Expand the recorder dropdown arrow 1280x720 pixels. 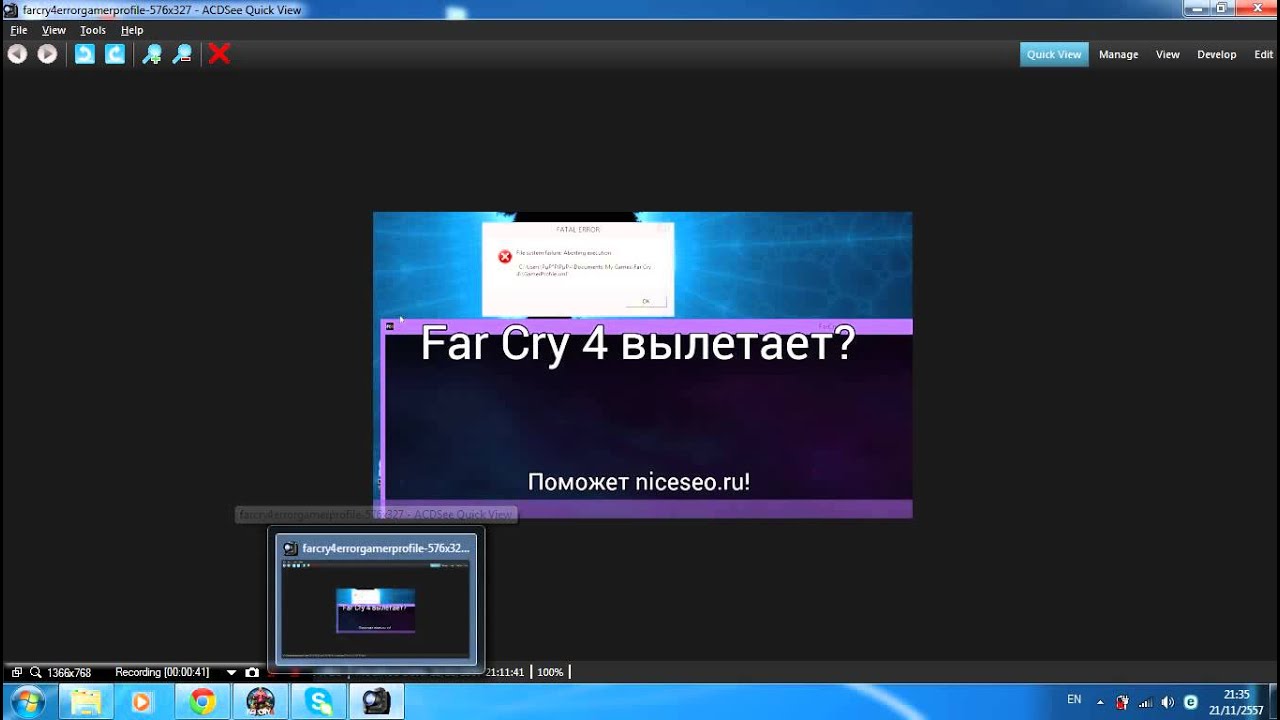231,673
